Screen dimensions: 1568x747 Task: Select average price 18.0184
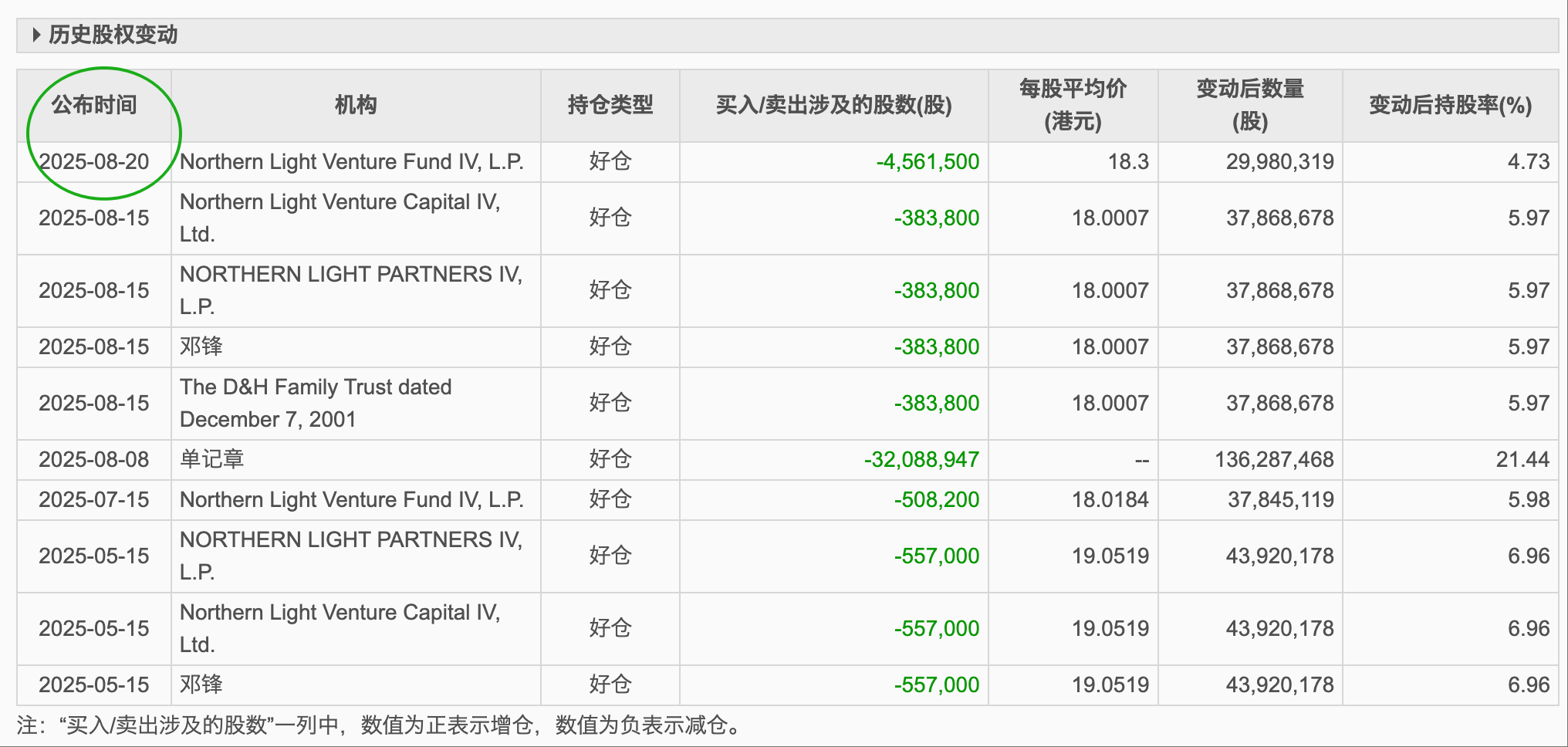[x=1110, y=499]
